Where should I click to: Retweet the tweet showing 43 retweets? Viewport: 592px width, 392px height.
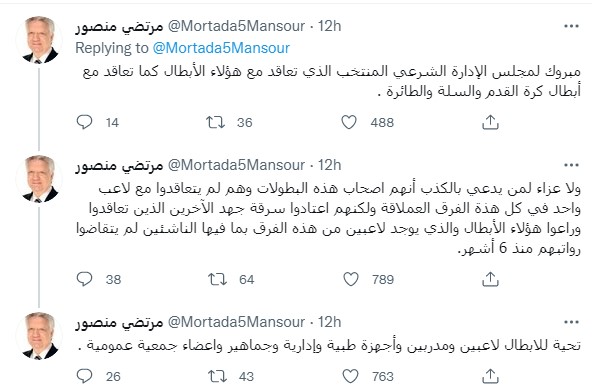[217, 376]
